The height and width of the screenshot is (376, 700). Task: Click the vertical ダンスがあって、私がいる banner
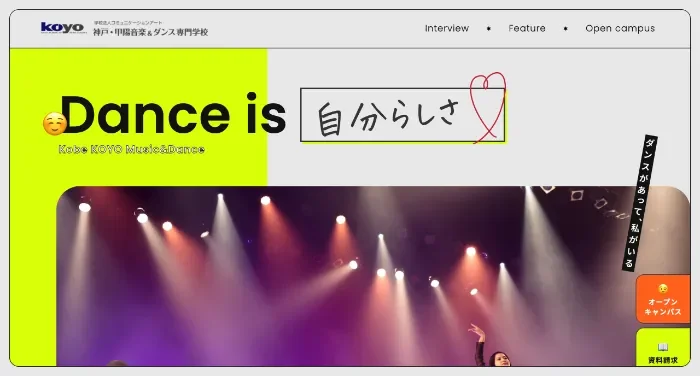[639, 203]
